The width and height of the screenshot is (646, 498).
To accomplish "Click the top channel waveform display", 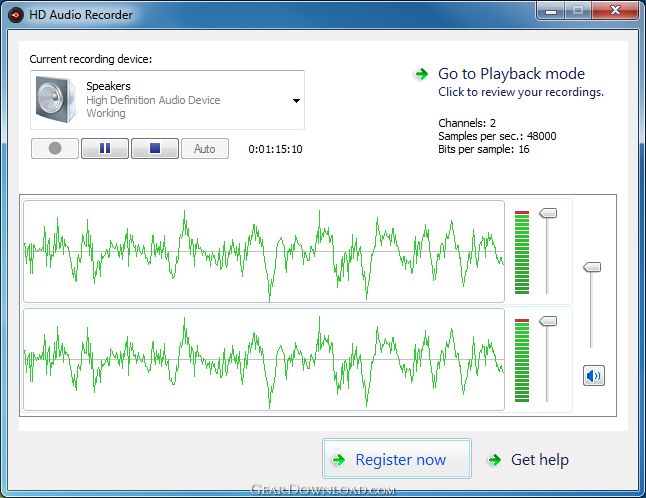I will (264, 251).
